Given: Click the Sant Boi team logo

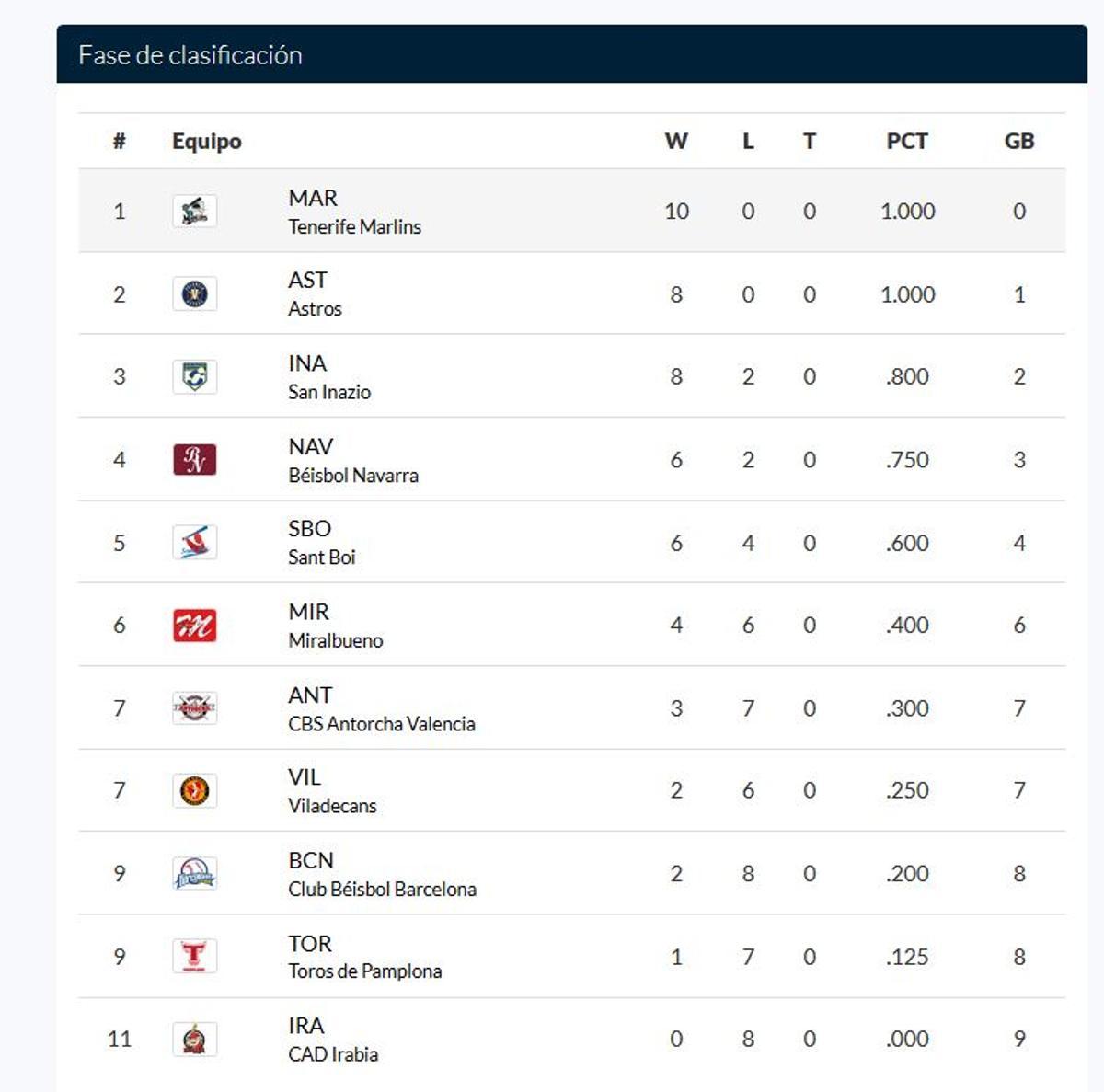Looking at the screenshot, I should pos(194,543).
